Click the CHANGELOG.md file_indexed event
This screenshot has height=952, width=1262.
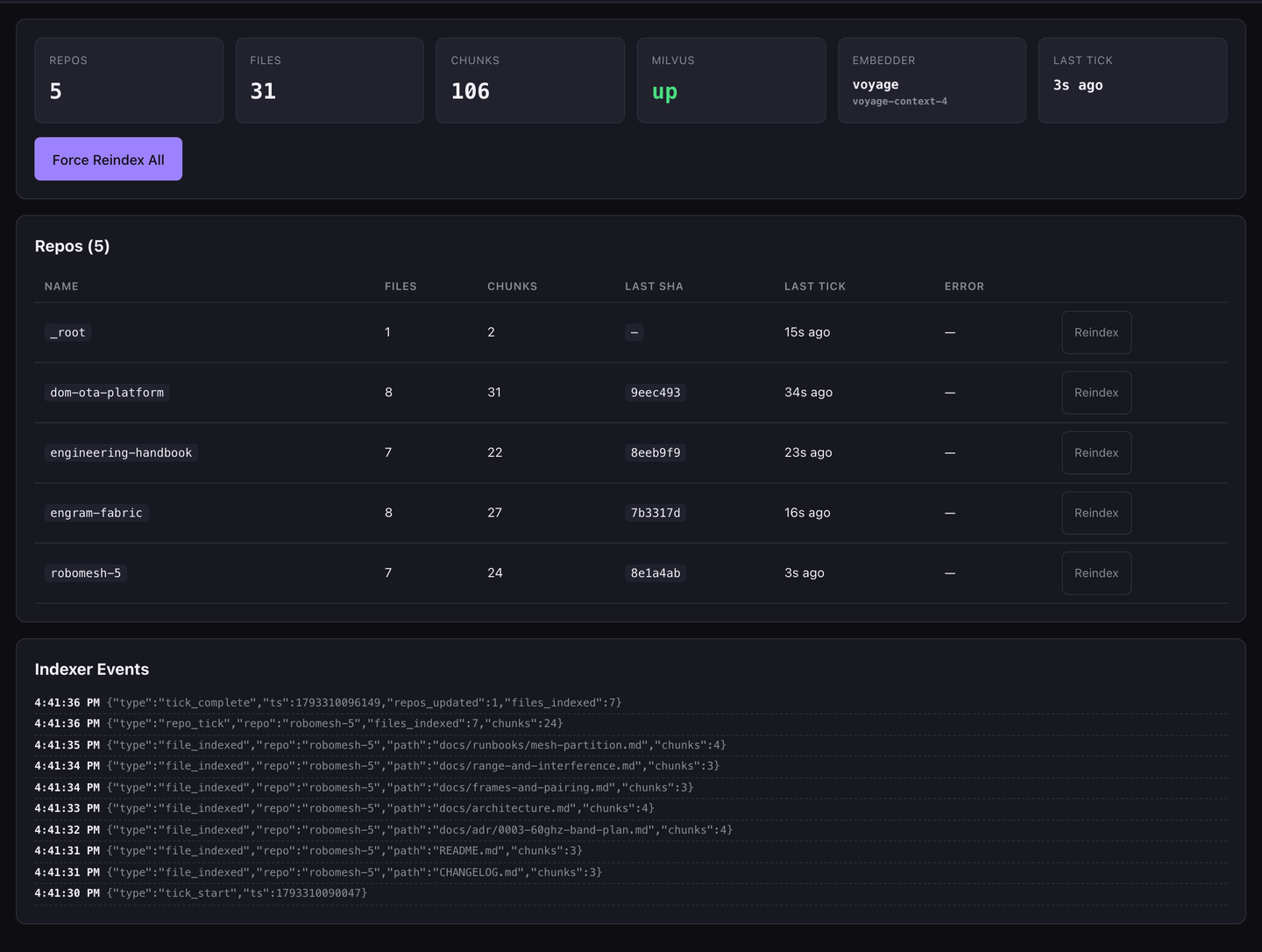pos(631,872)
